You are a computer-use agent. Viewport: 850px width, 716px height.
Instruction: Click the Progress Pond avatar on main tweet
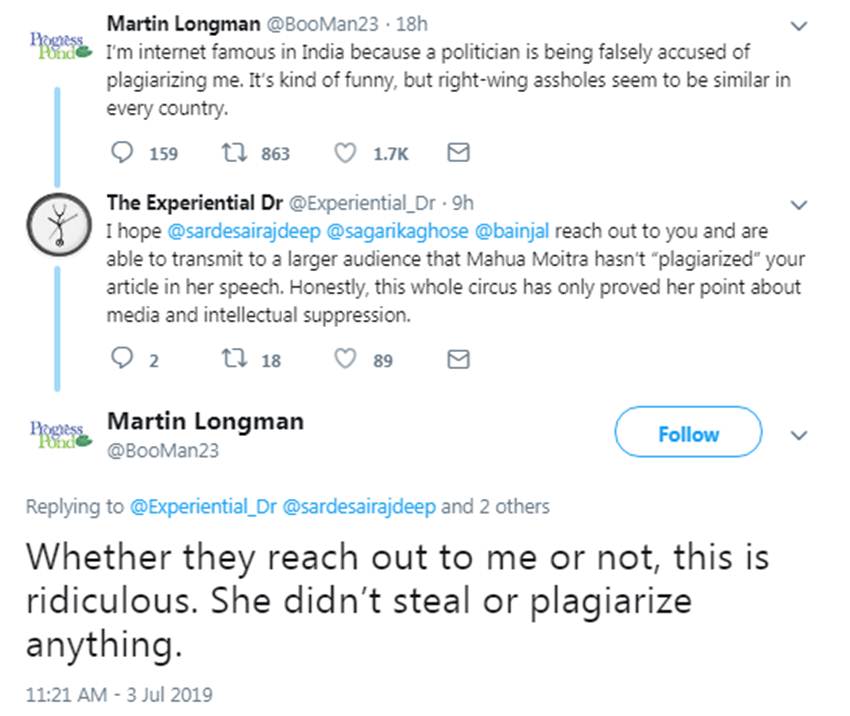pos(58,433)
